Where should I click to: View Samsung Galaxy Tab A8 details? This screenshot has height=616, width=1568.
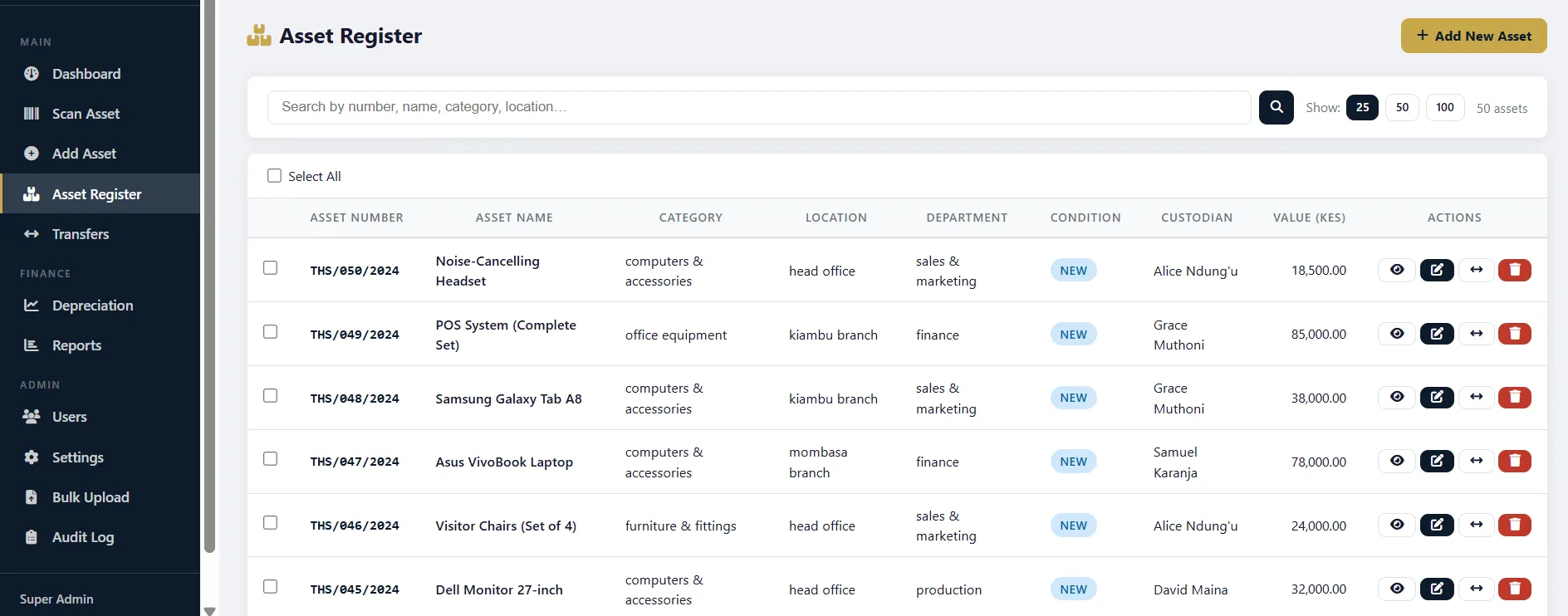[1397, 397]
